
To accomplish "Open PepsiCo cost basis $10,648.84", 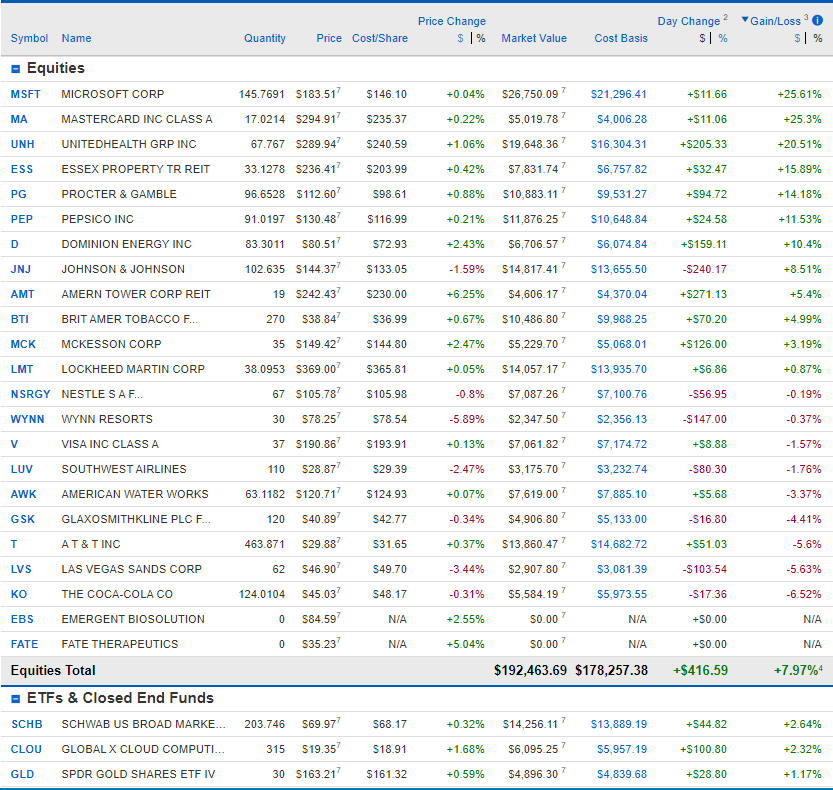I will tap(619, 219).
